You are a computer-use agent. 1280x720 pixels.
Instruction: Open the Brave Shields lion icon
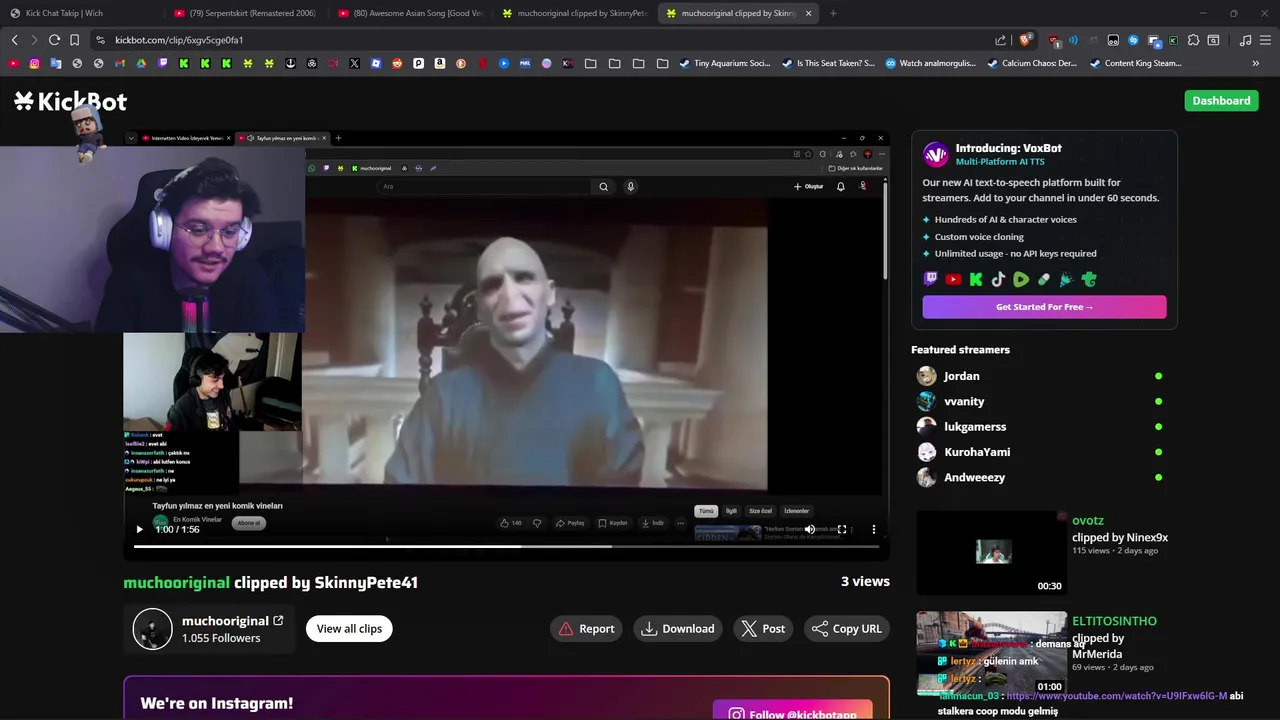[x=1025, y=40]
